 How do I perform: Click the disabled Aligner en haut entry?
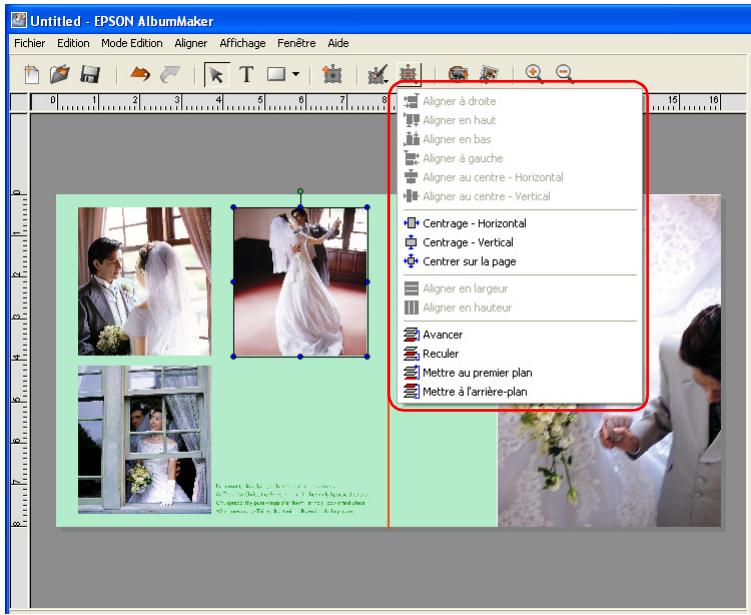click(520, 120)
